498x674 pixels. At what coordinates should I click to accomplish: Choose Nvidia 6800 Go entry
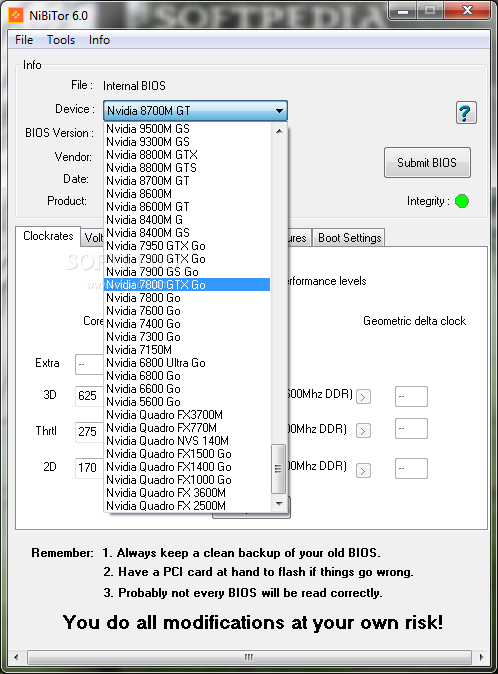tap(187, 376)
